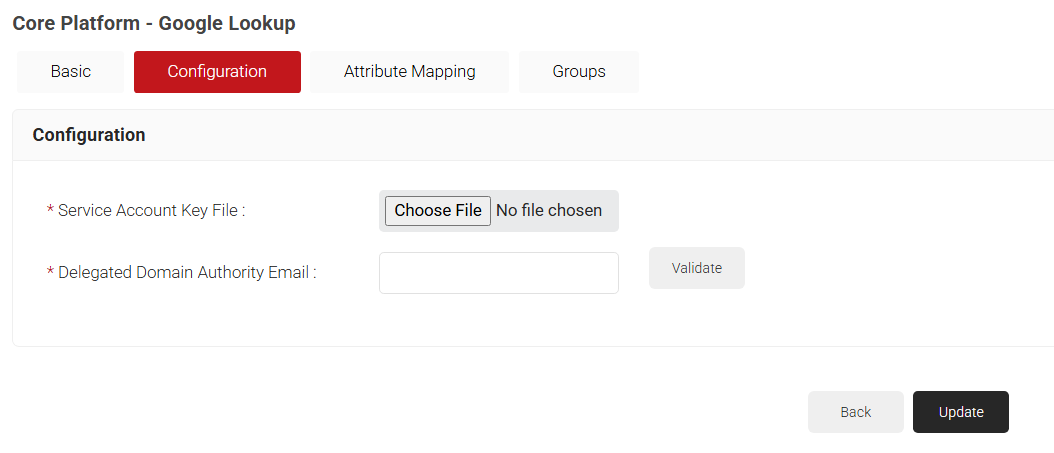The height and width of the screenshot is (453, 1054).
Task: Switch to the Basic tab
Action: (x=70, y=72)
